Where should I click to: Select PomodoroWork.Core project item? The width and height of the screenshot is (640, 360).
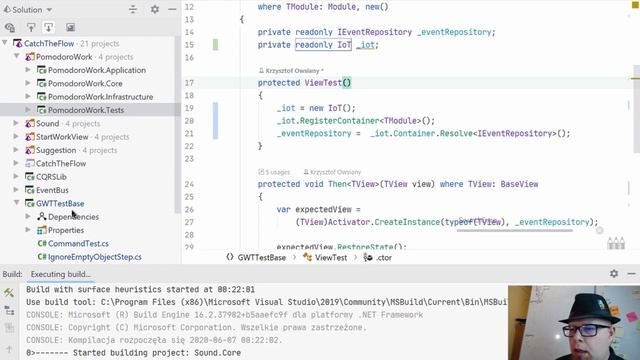pyautogui.click(x=85, y=83)
